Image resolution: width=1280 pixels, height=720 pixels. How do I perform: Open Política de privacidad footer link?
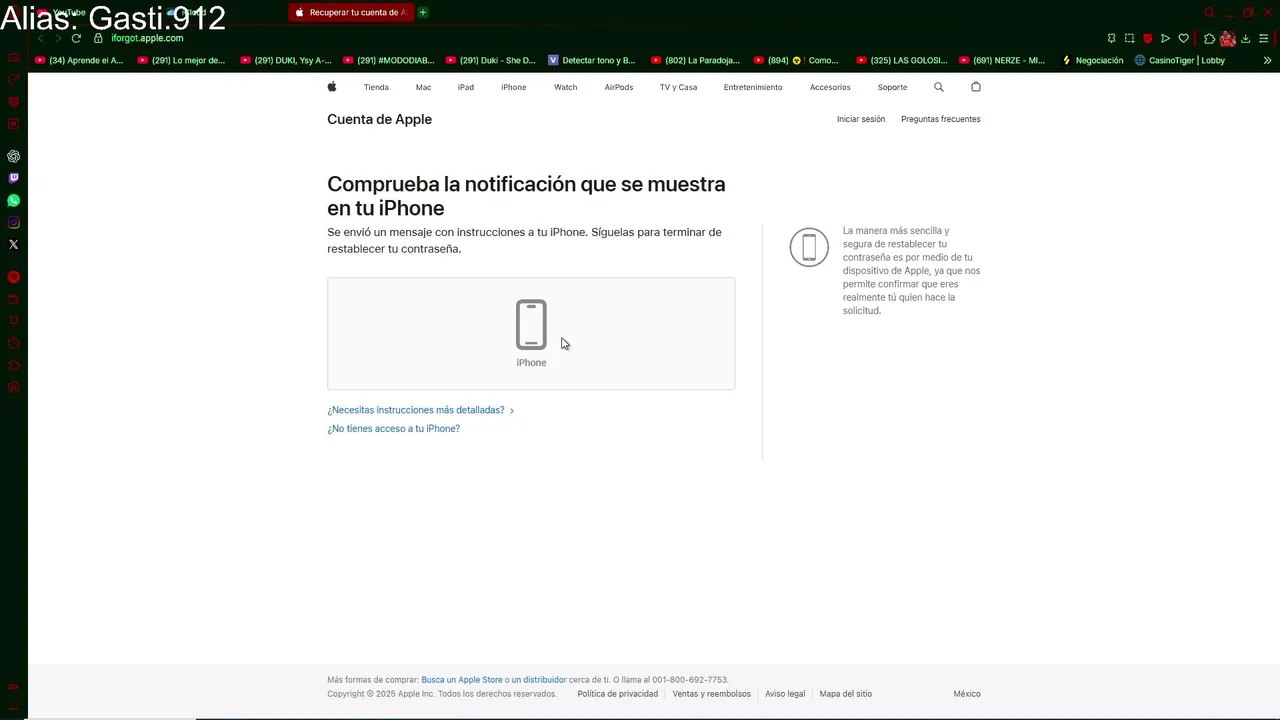click(618, 694)
